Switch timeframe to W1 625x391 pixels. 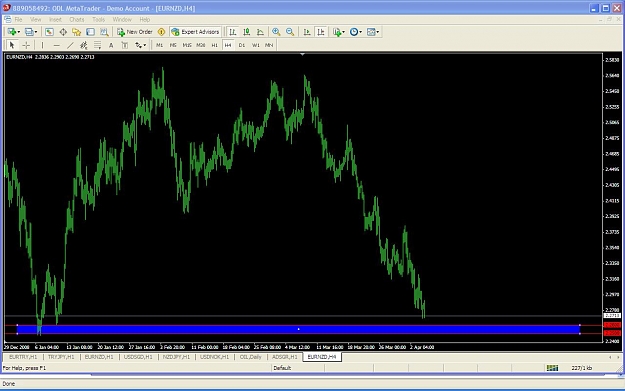[256, 45]
